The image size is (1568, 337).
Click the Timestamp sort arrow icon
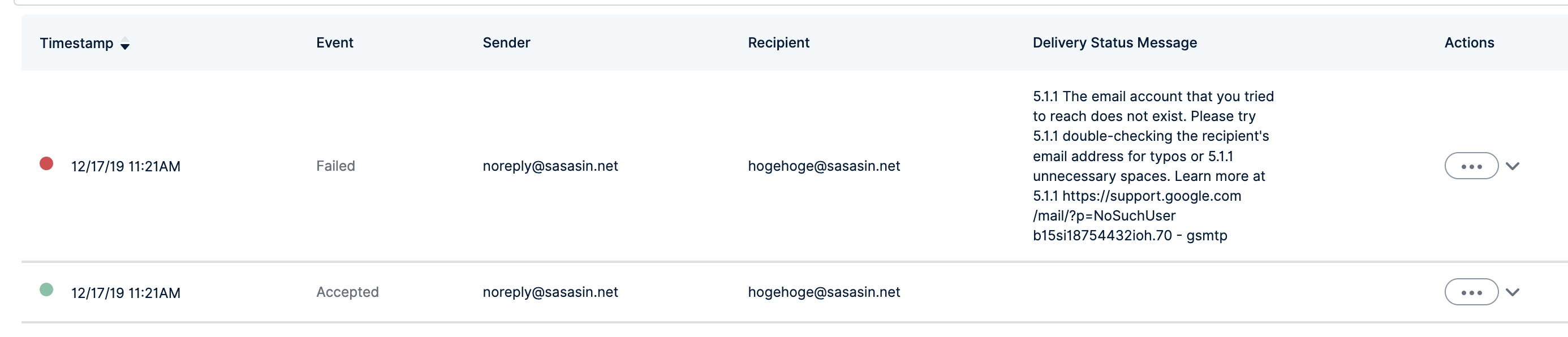tap(125, 44)
